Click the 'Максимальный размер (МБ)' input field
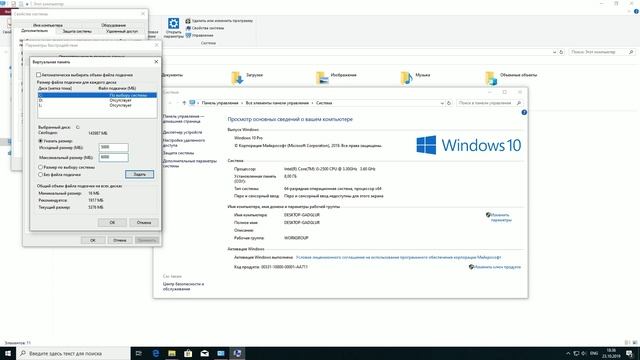Screen dimensions: 640x360 pos(113,157)
